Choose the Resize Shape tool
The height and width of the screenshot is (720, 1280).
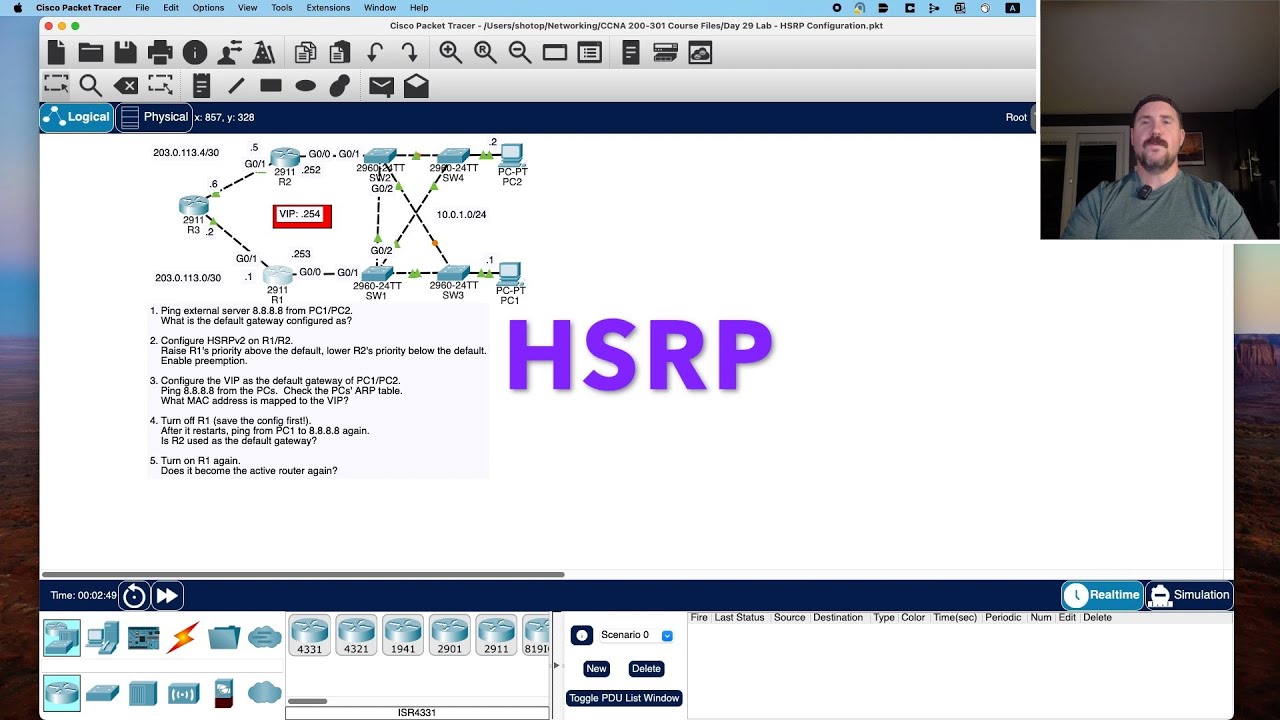pos(160,85)
